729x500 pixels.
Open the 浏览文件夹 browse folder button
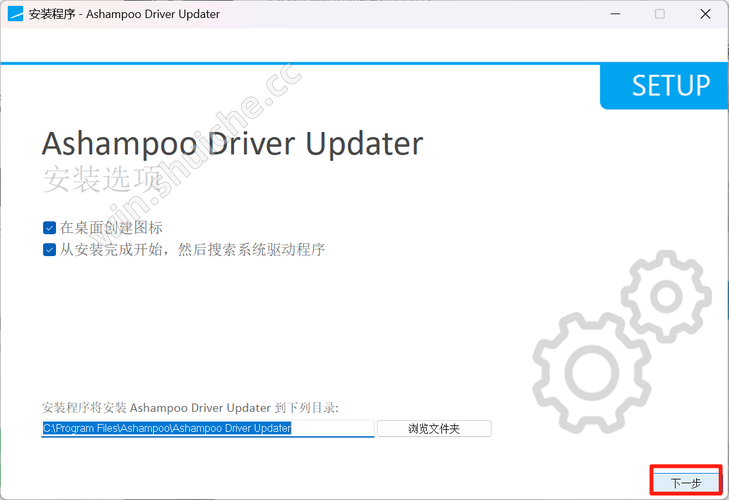point(434,428)
